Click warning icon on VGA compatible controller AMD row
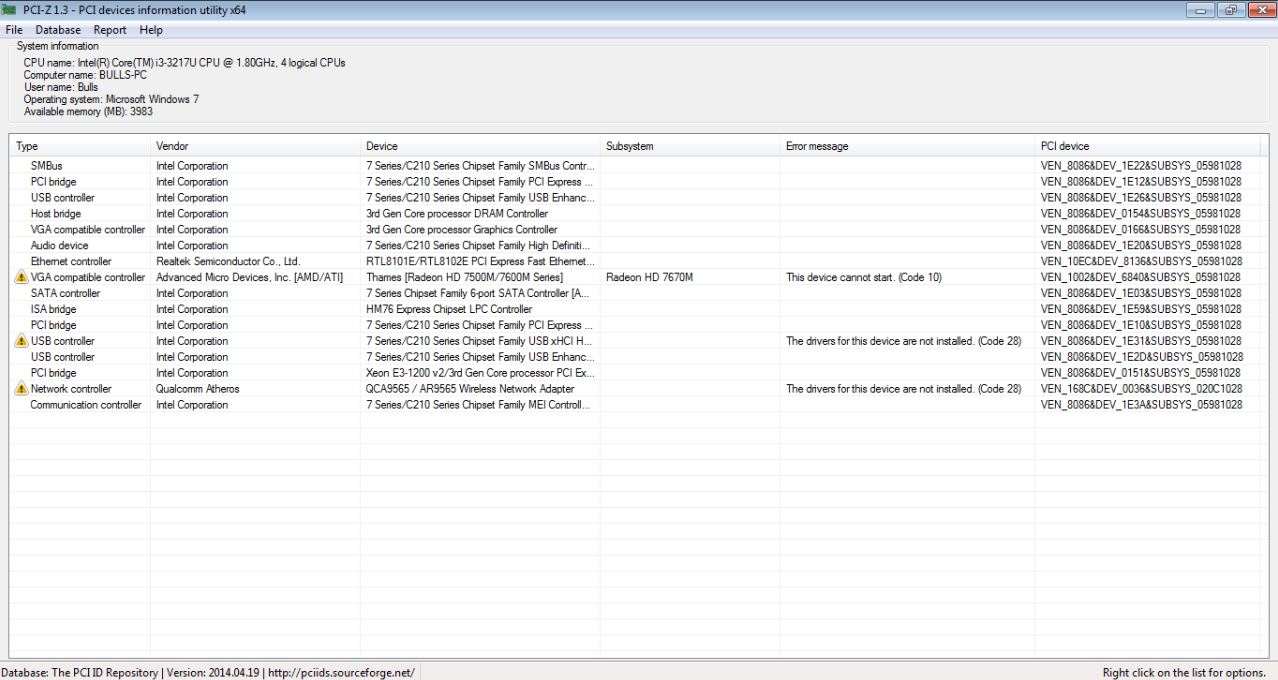The image size is (1278, 680). click(x=21, y=277)
